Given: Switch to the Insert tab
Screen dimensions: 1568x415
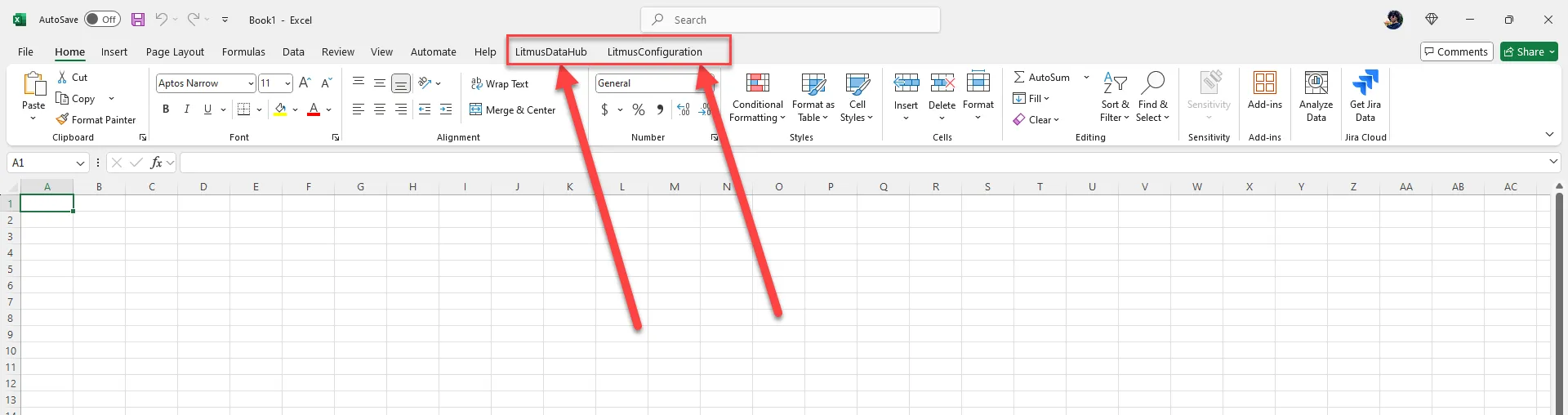Looking at the screenshot, I should click(x=114, y=51).
